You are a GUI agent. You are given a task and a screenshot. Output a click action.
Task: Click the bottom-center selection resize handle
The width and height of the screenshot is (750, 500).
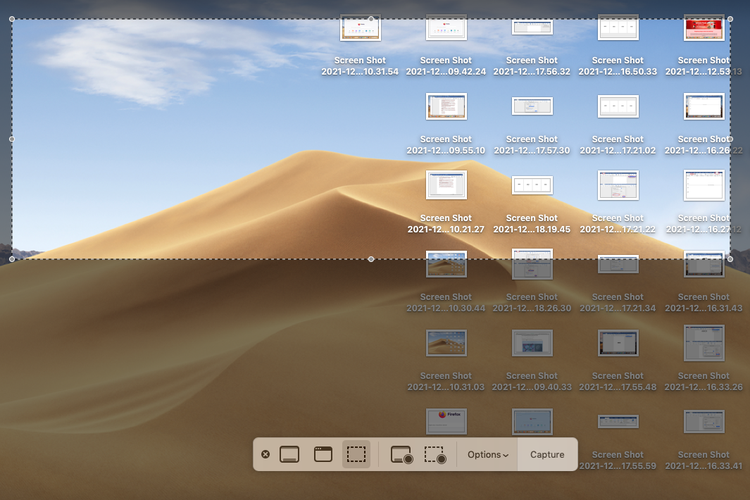click(371, 259)
